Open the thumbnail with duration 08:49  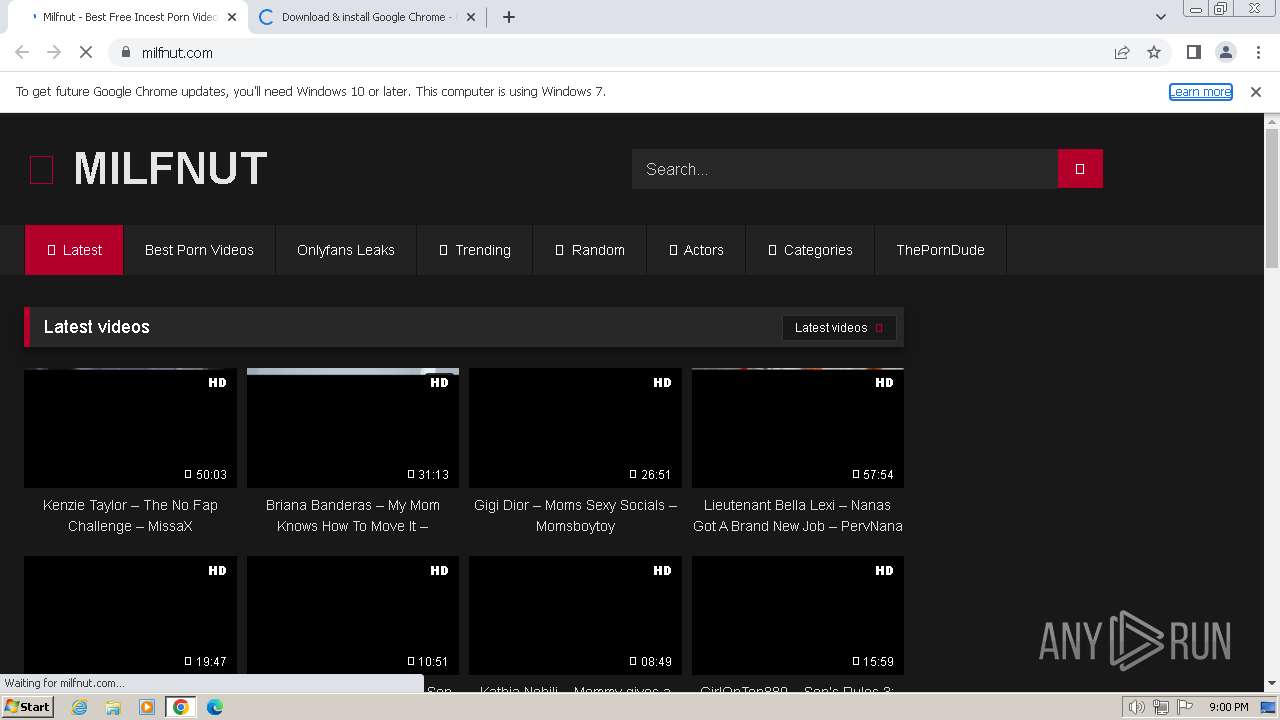coord(575,615)
